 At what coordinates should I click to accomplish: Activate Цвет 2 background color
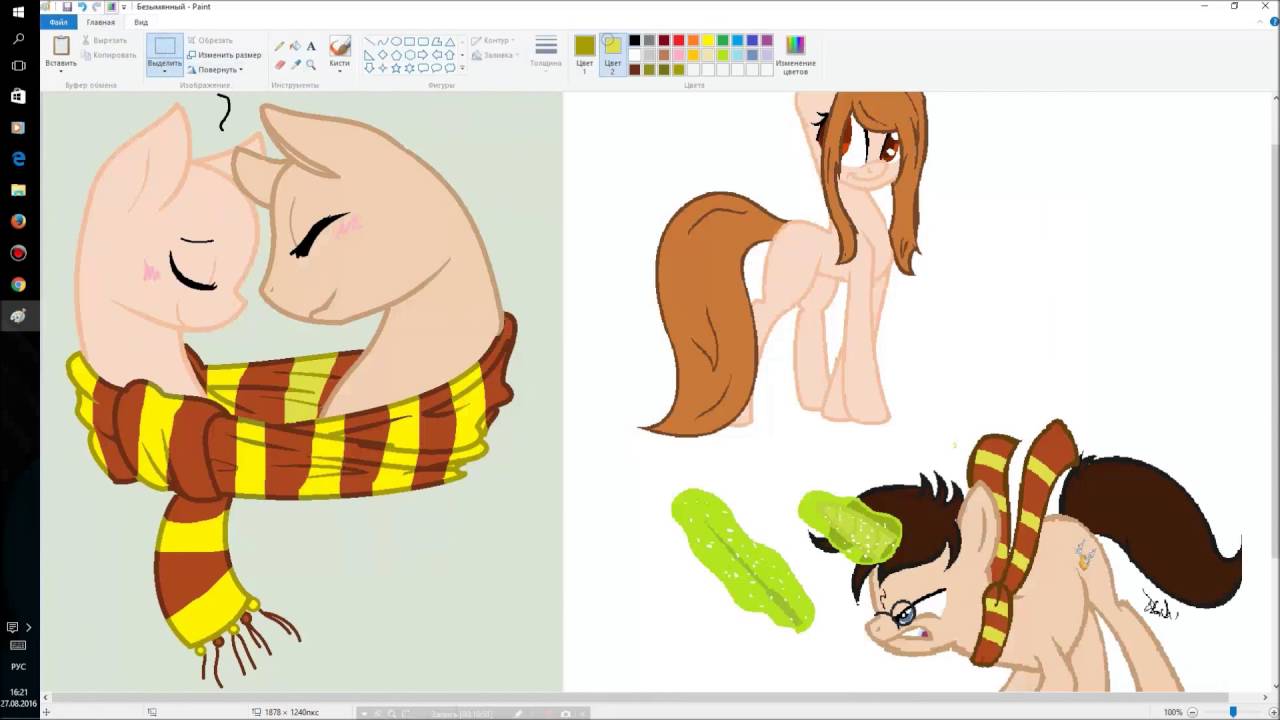point(612,55)
